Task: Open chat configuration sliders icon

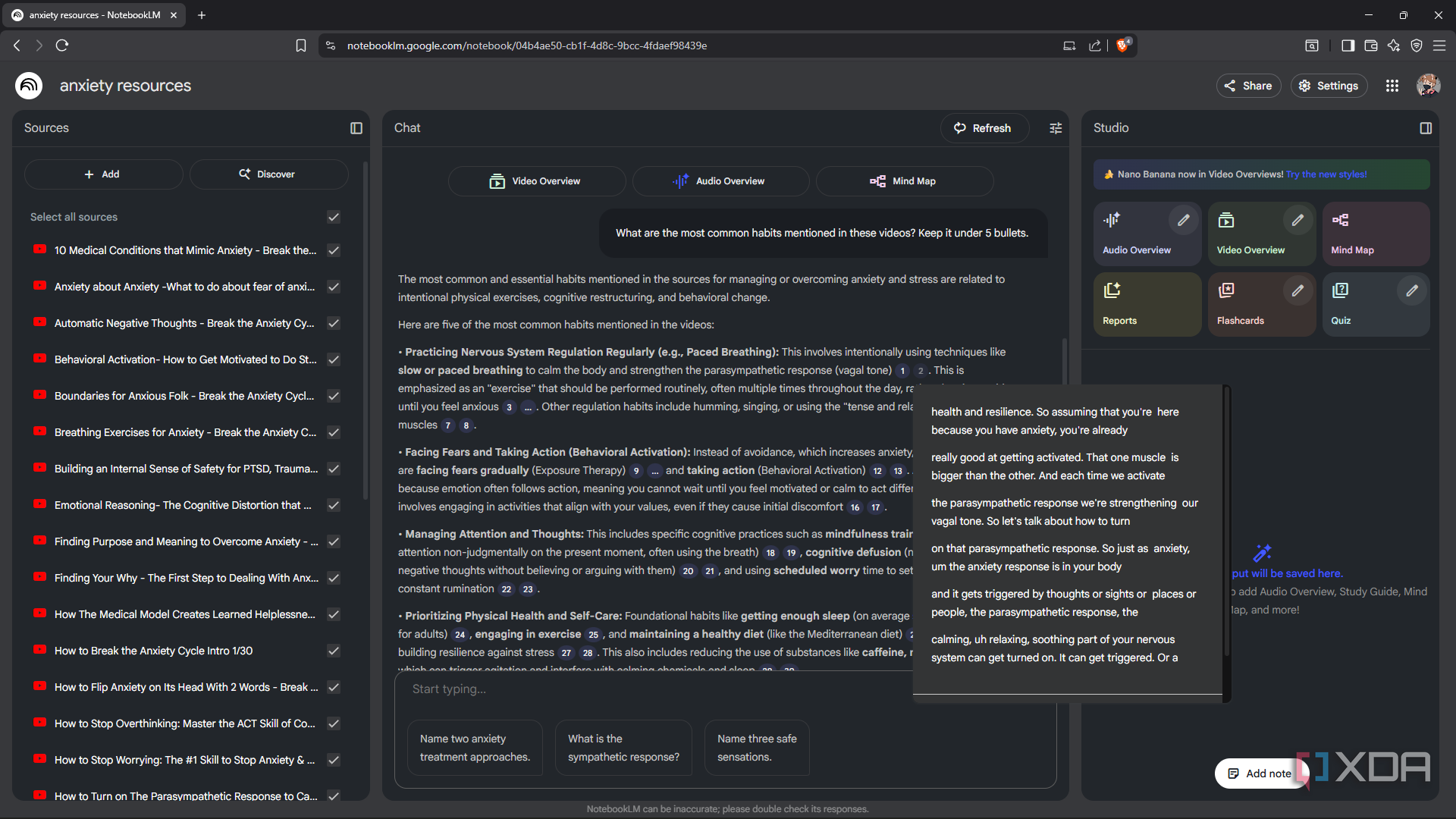Action: coord(1056,128)
